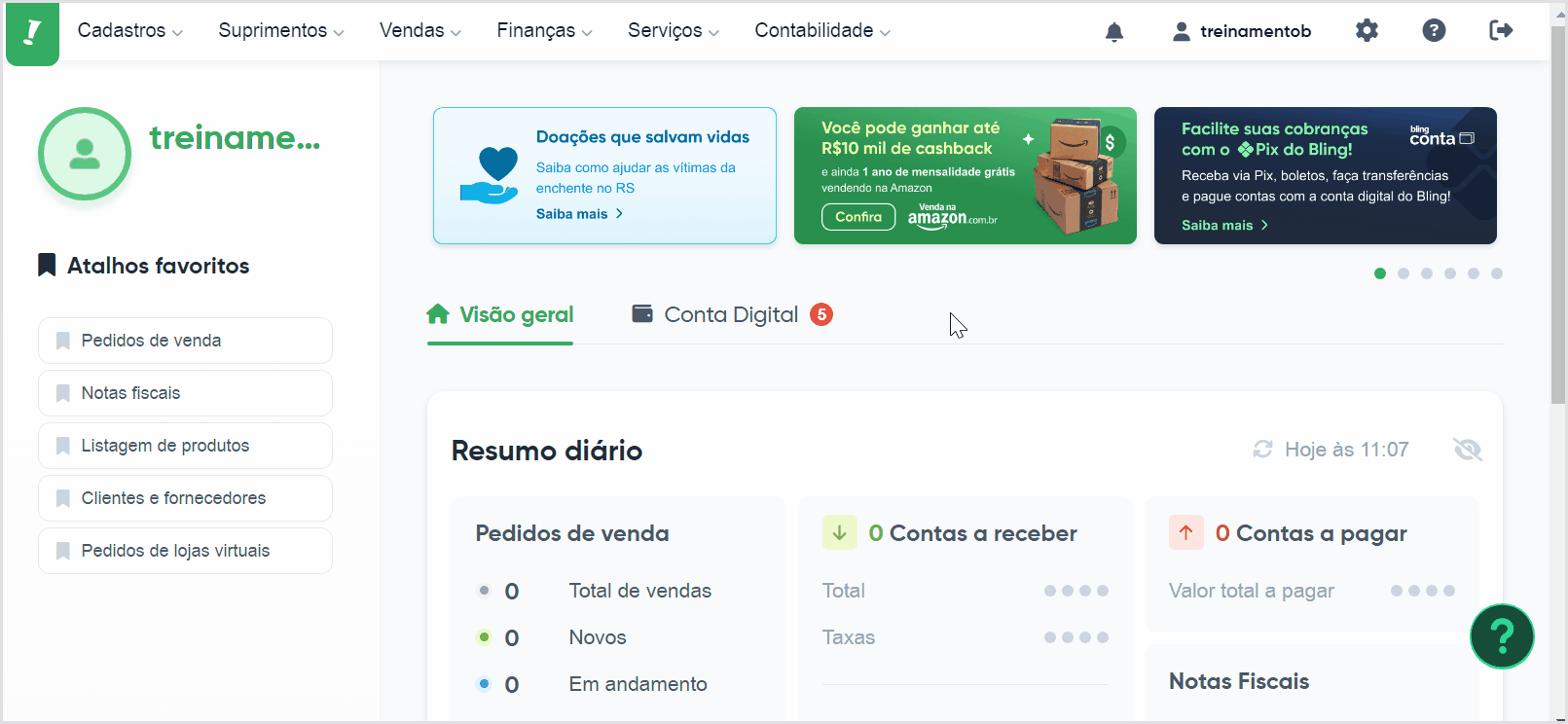Click the Pedidos de venda card heading

tap(572, 533)
